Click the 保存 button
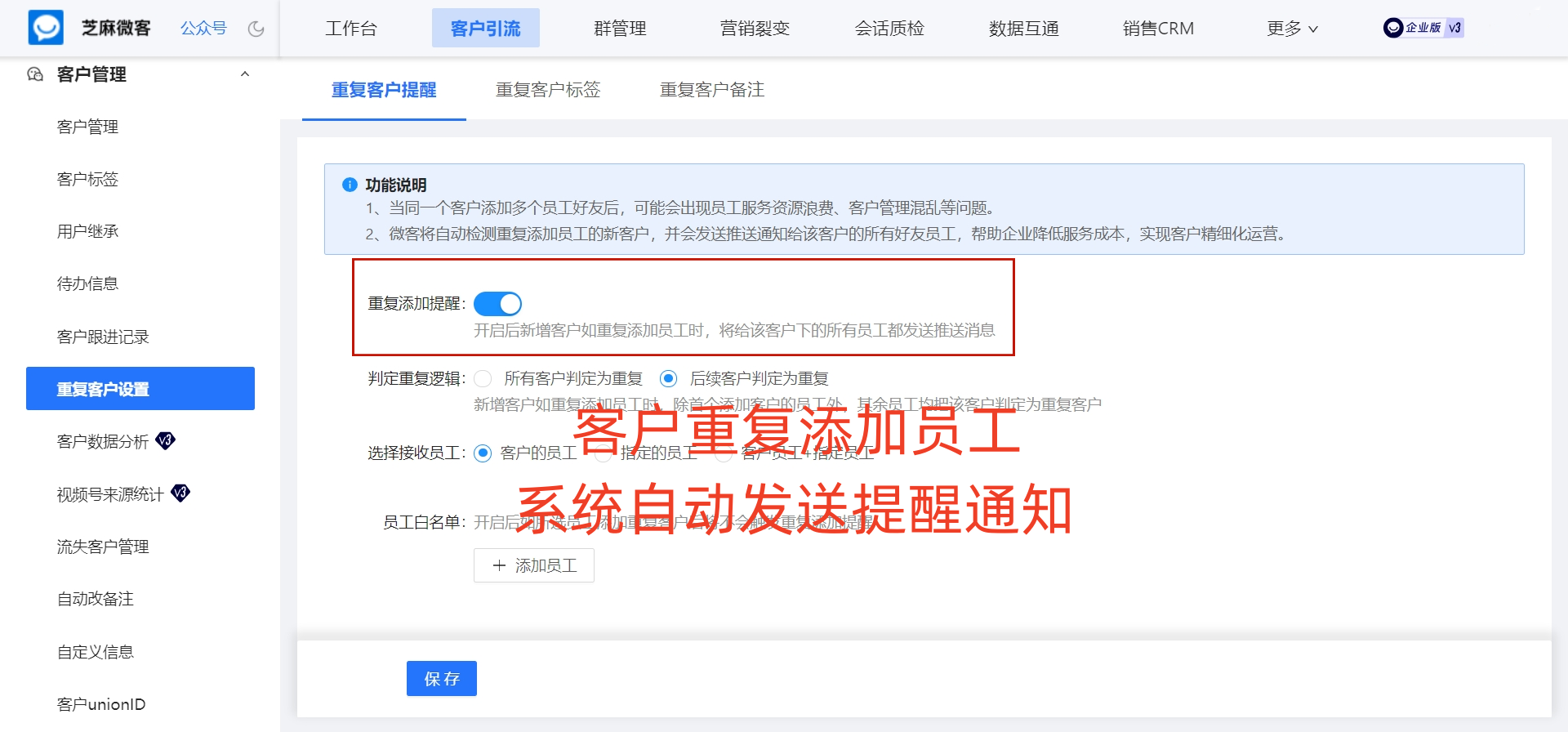Screen dimensions: 1568x732 point(442,678)
